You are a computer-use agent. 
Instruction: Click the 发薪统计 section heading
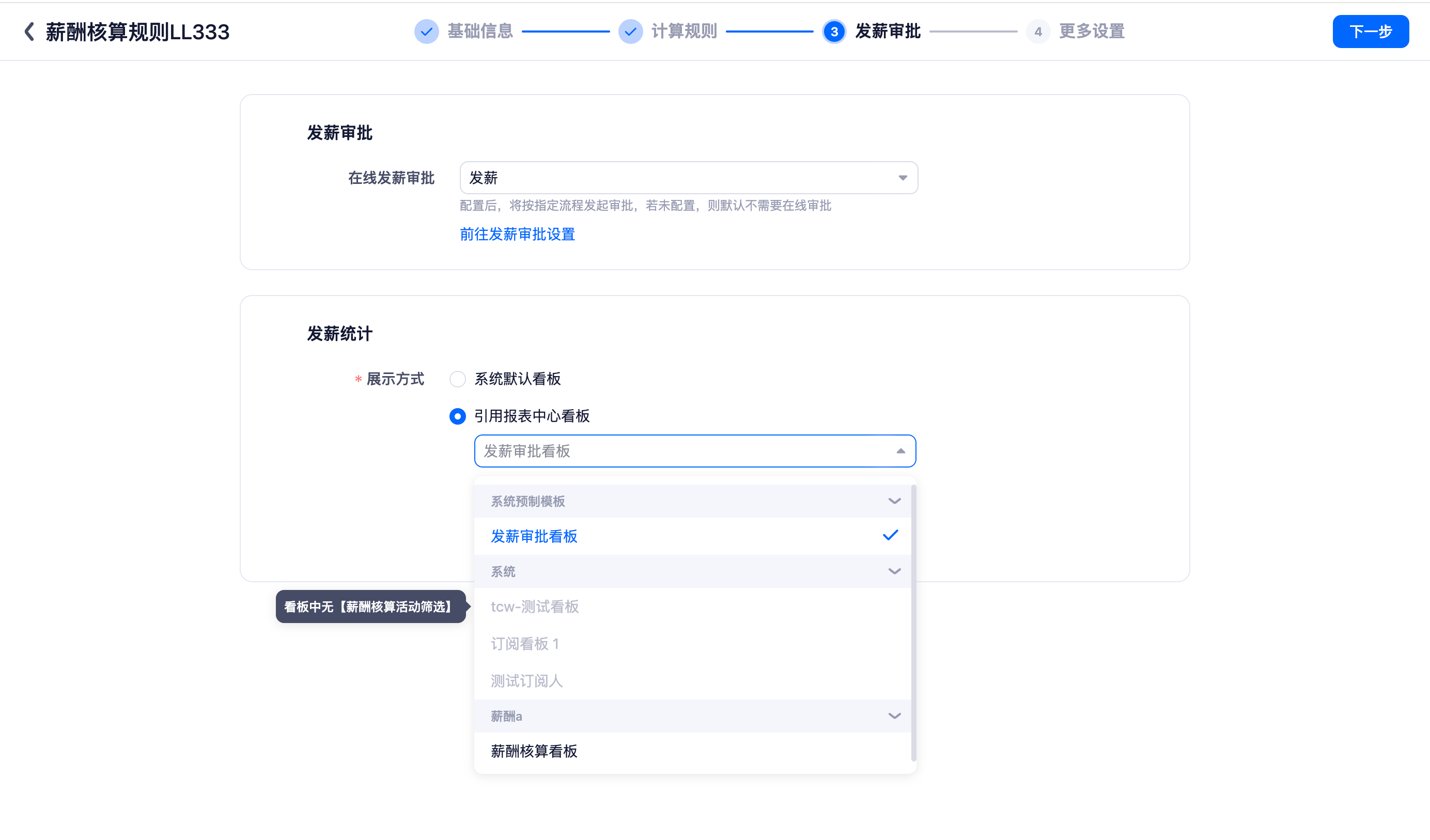coord(339,334)
